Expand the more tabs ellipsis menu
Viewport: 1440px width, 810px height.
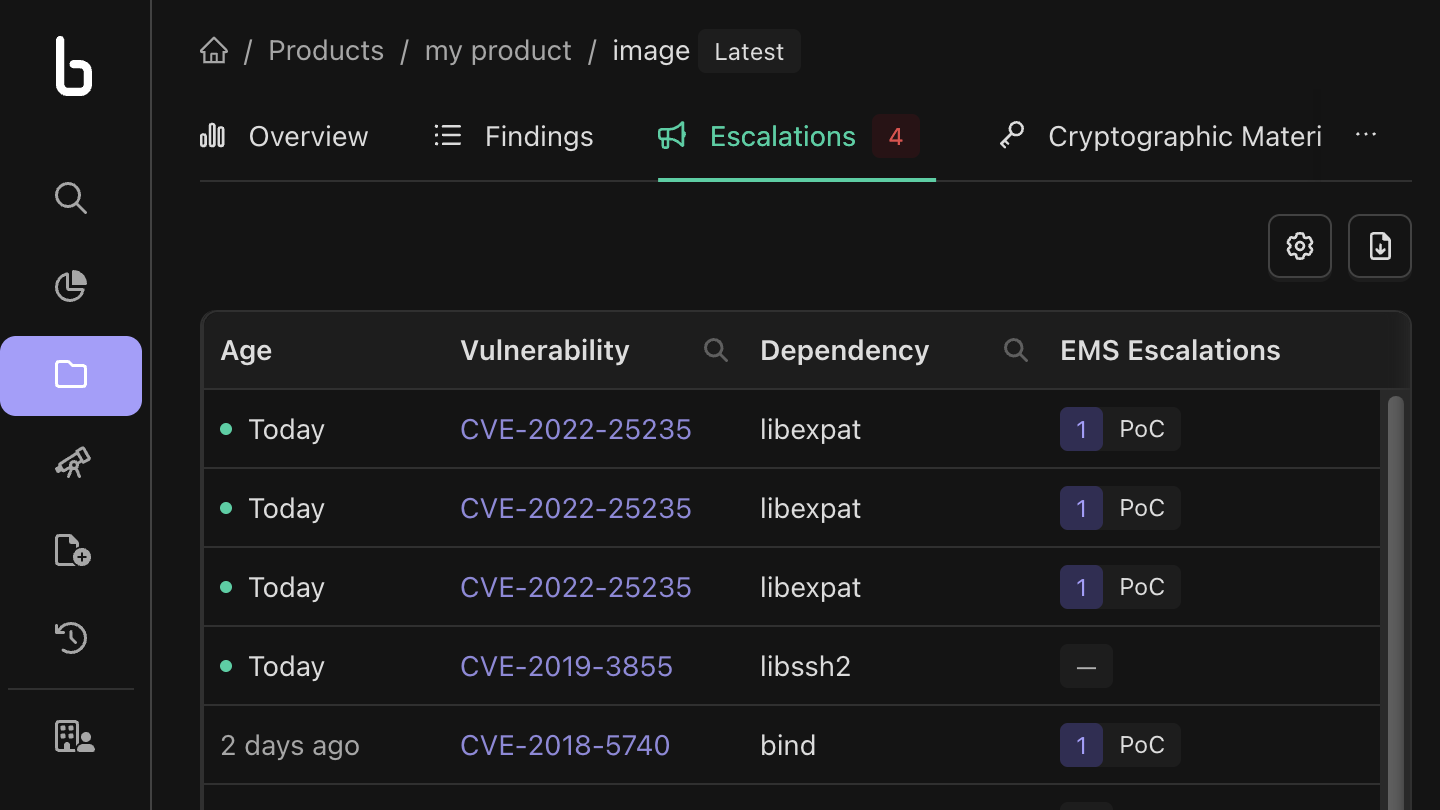1366,136
